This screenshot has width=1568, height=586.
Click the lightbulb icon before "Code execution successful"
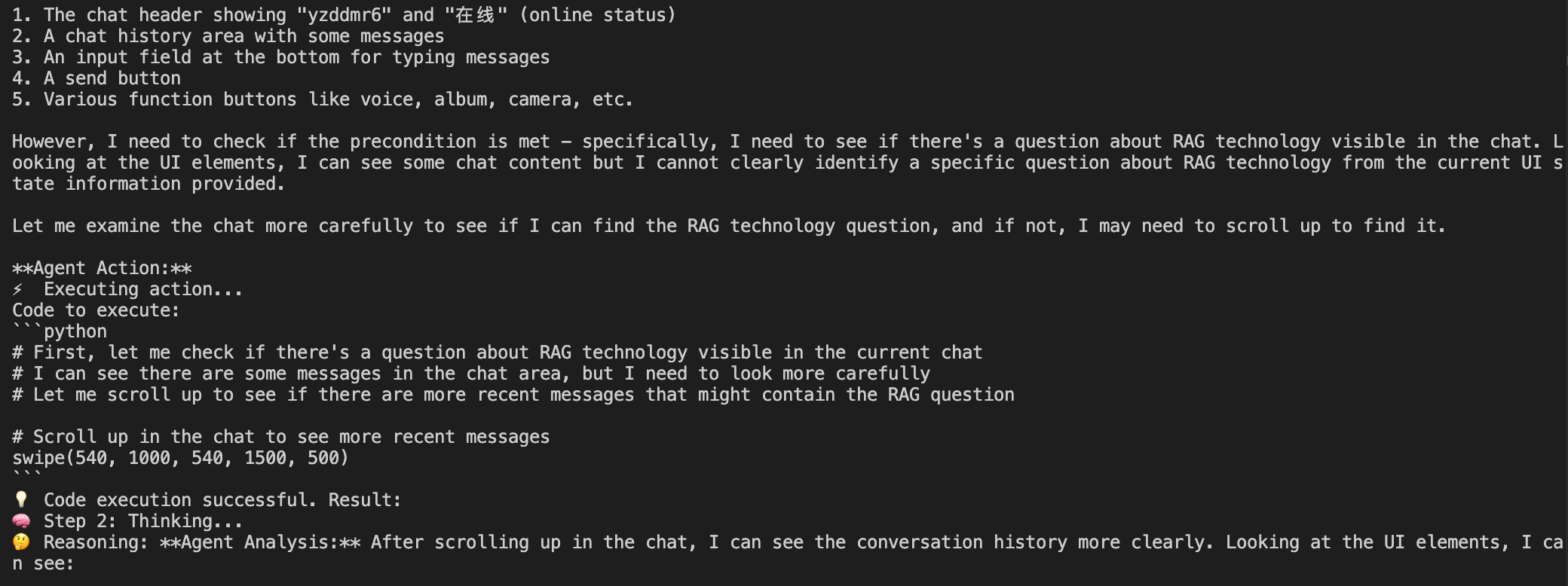coord(21,500)
